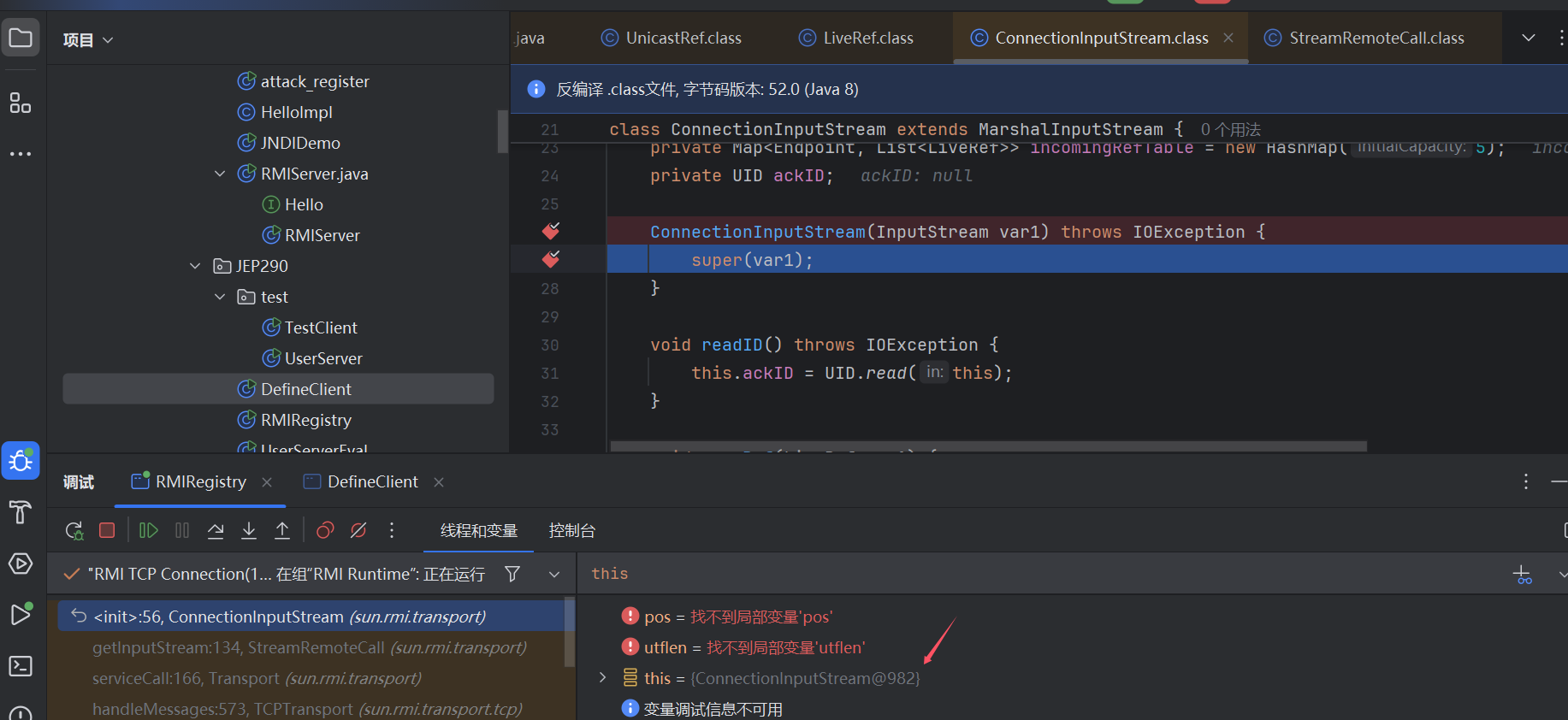The image size is (1568, 720).
Task: Step out of current method
Action: click(282, 530)
